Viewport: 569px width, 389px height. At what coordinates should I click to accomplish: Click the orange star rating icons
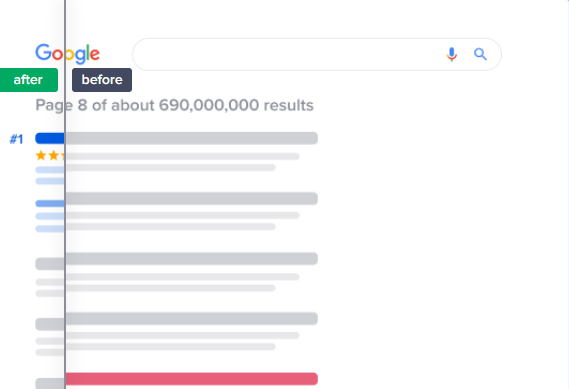coord(50,156)
